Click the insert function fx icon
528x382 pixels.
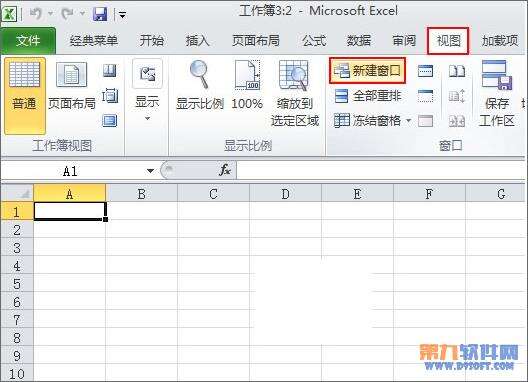(x=225, y=170)
